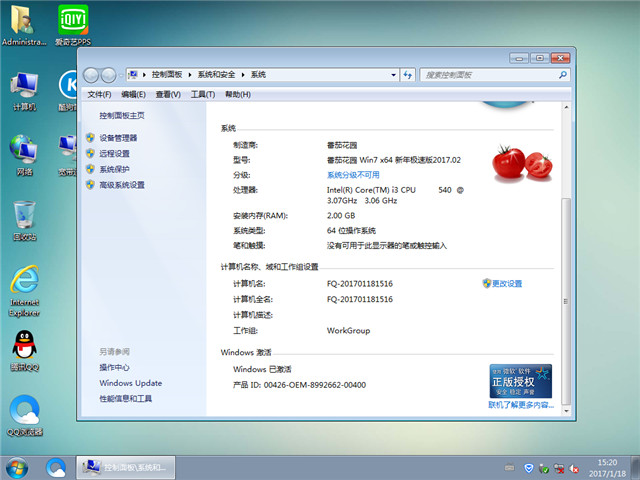Click the 更改设置 link

point(507,284)
